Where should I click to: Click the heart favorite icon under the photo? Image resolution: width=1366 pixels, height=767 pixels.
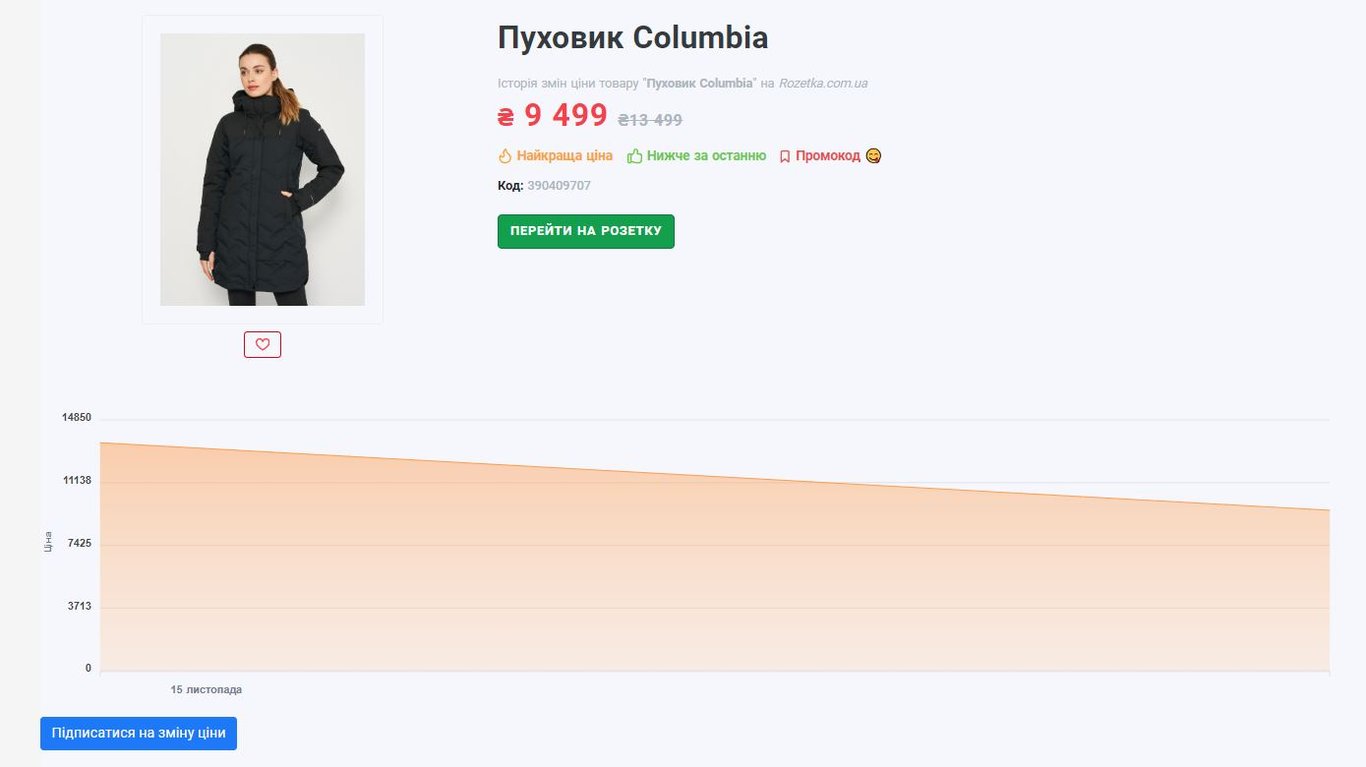262,344
